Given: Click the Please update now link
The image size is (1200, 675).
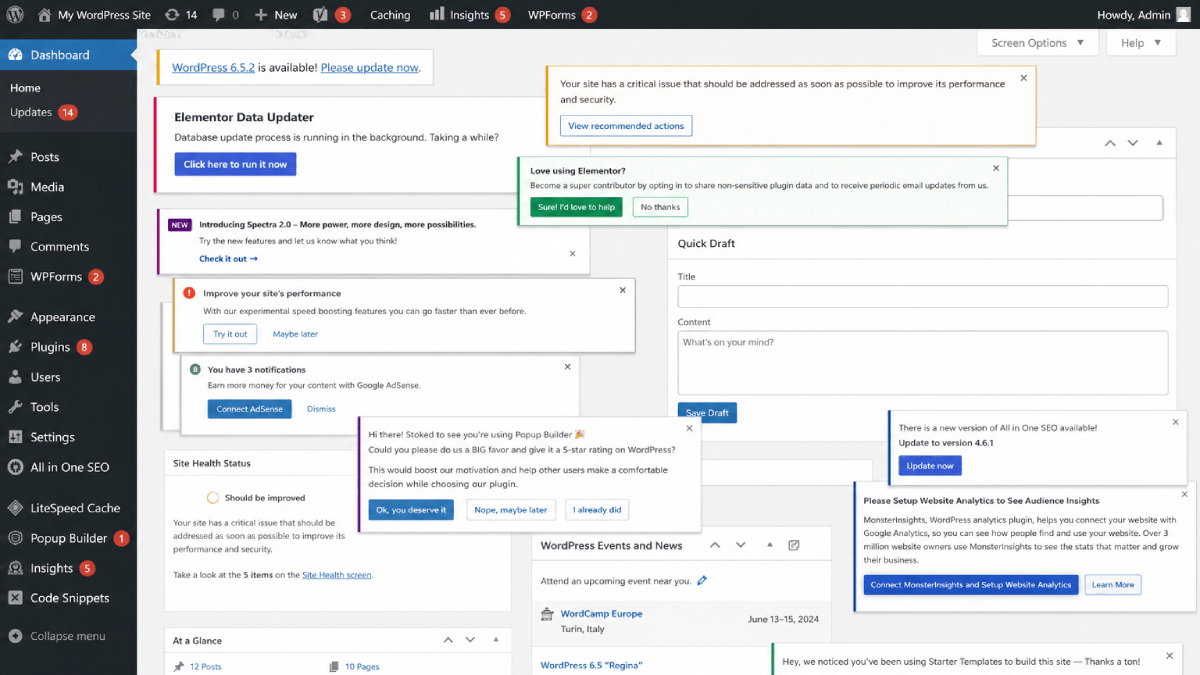Looking at the screenshot, I should 369,68.
